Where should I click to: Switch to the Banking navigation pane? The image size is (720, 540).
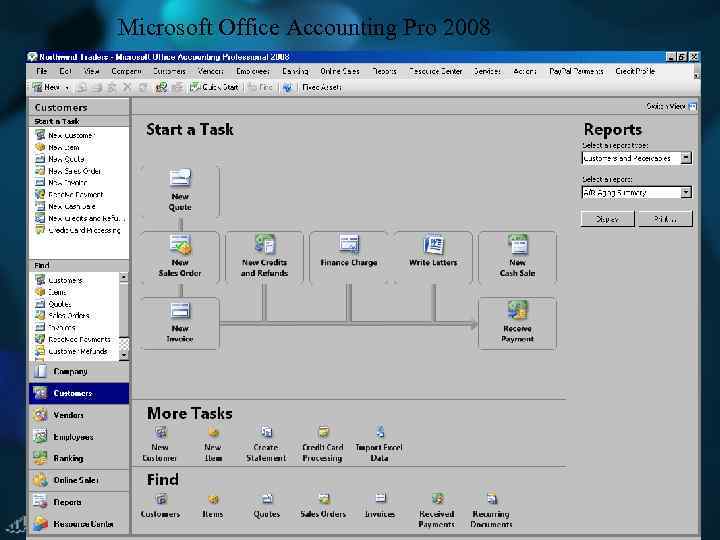(79, 458)
